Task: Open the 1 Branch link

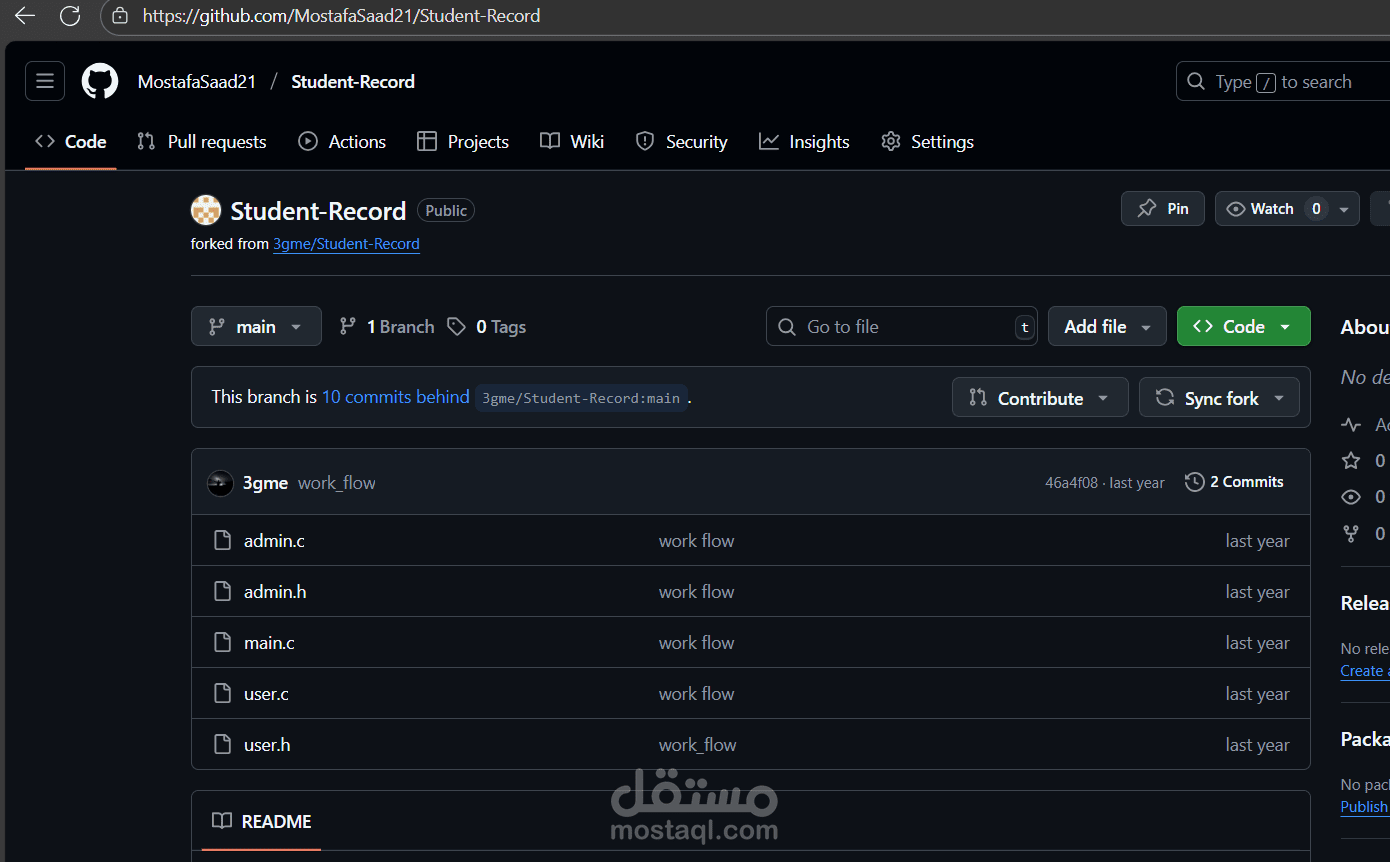Action: click(386, 326)
